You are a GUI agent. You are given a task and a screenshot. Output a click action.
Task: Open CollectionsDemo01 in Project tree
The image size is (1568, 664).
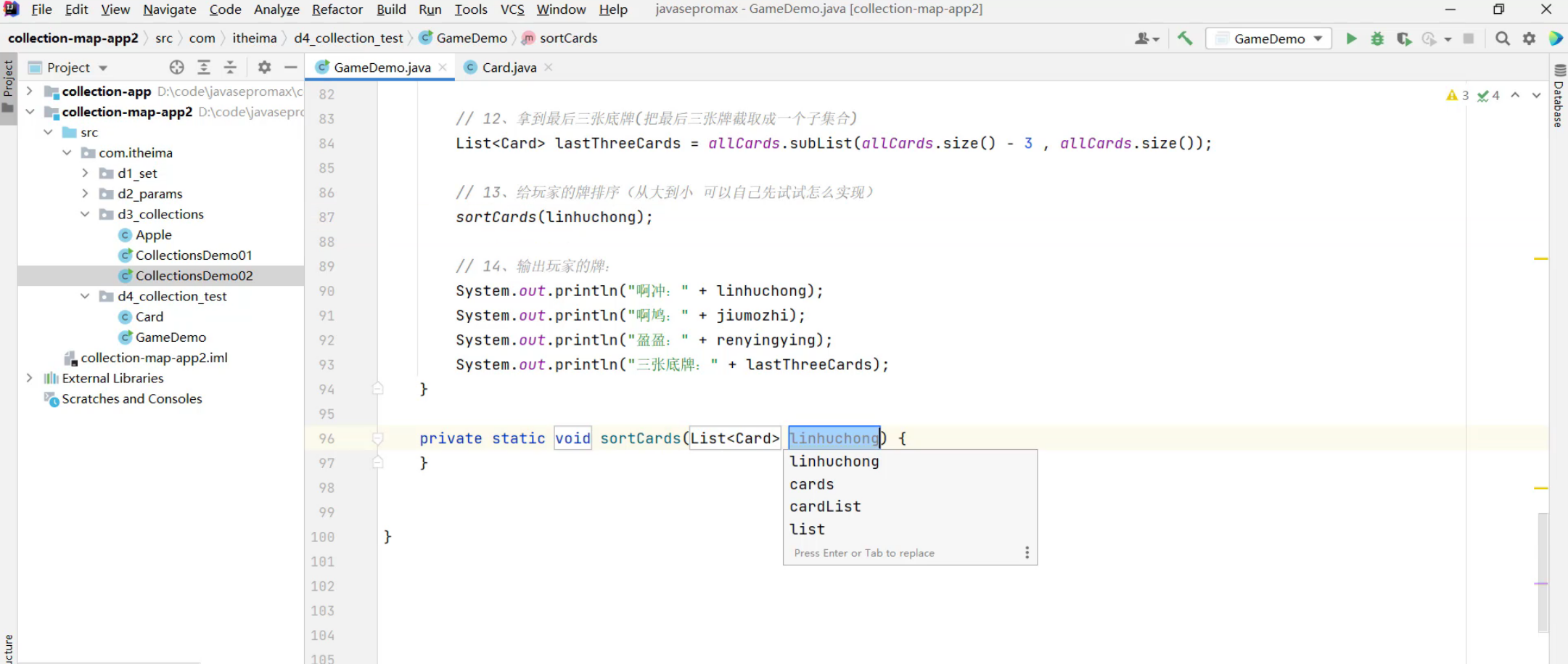pos(193,255)
